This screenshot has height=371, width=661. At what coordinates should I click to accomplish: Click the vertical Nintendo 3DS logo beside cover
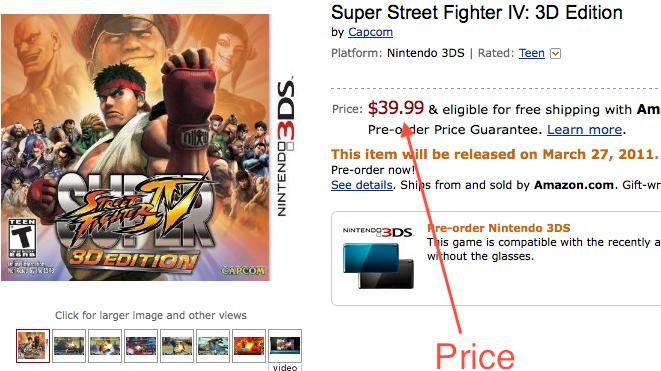point(286,146)
